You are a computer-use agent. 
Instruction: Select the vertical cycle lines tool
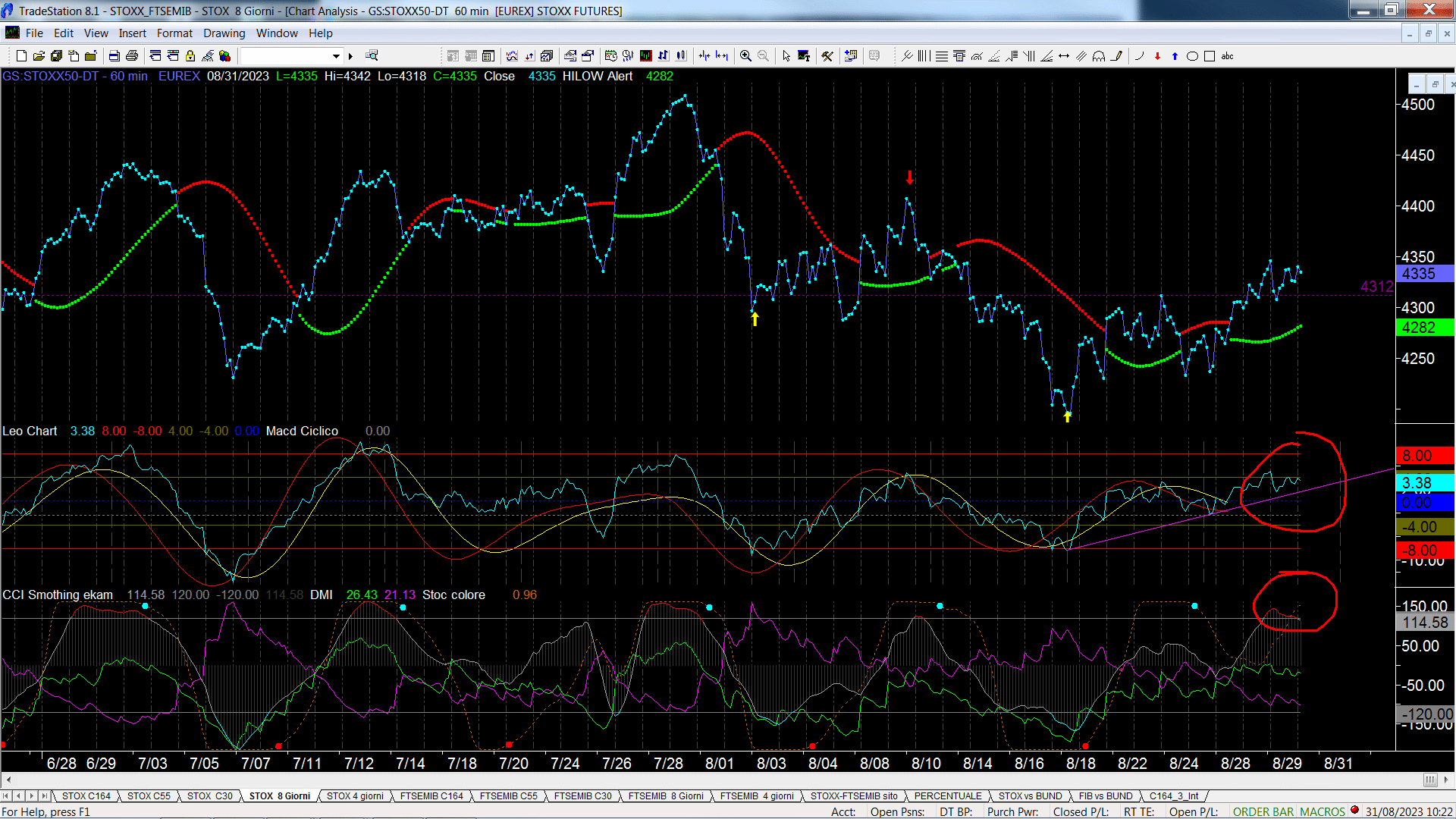click(924, 56)
